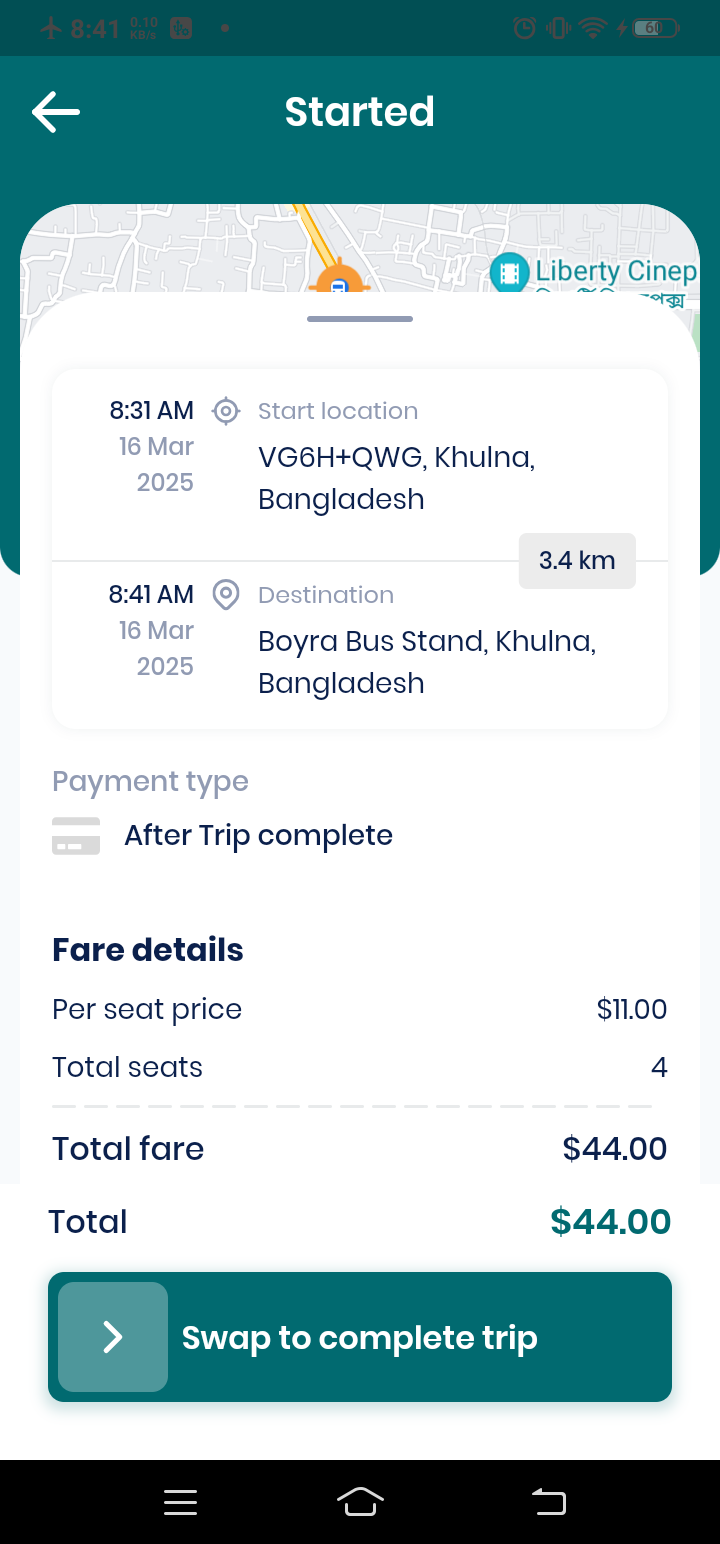Click Swap to complete trip button
This screenshot has height=1544, width=720.
coord(360,1337)
